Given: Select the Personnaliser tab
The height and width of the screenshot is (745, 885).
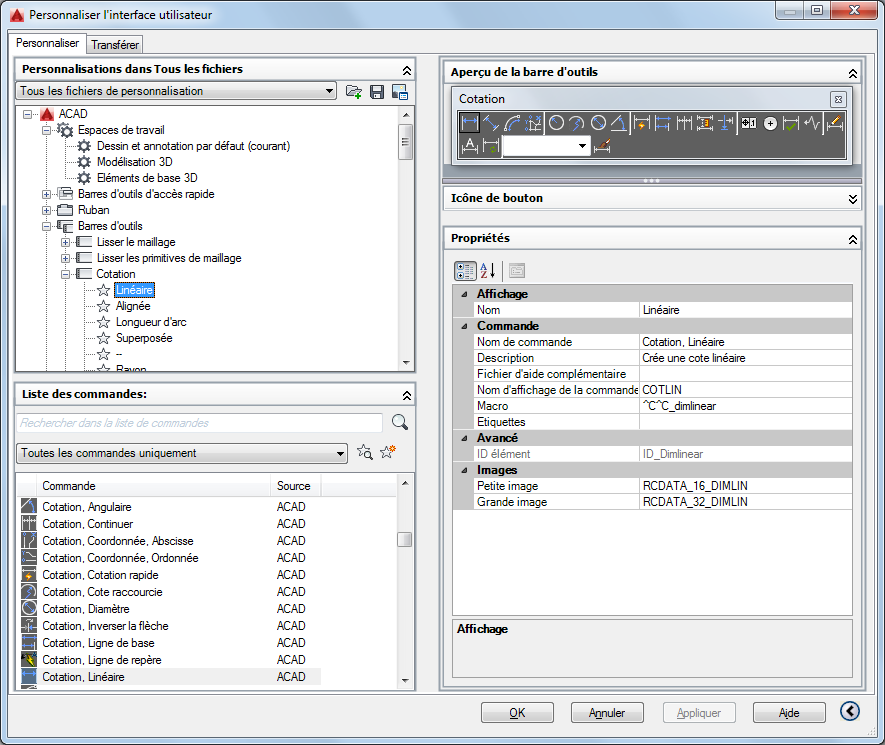Looking at the screenshot, I should (47, 43).
